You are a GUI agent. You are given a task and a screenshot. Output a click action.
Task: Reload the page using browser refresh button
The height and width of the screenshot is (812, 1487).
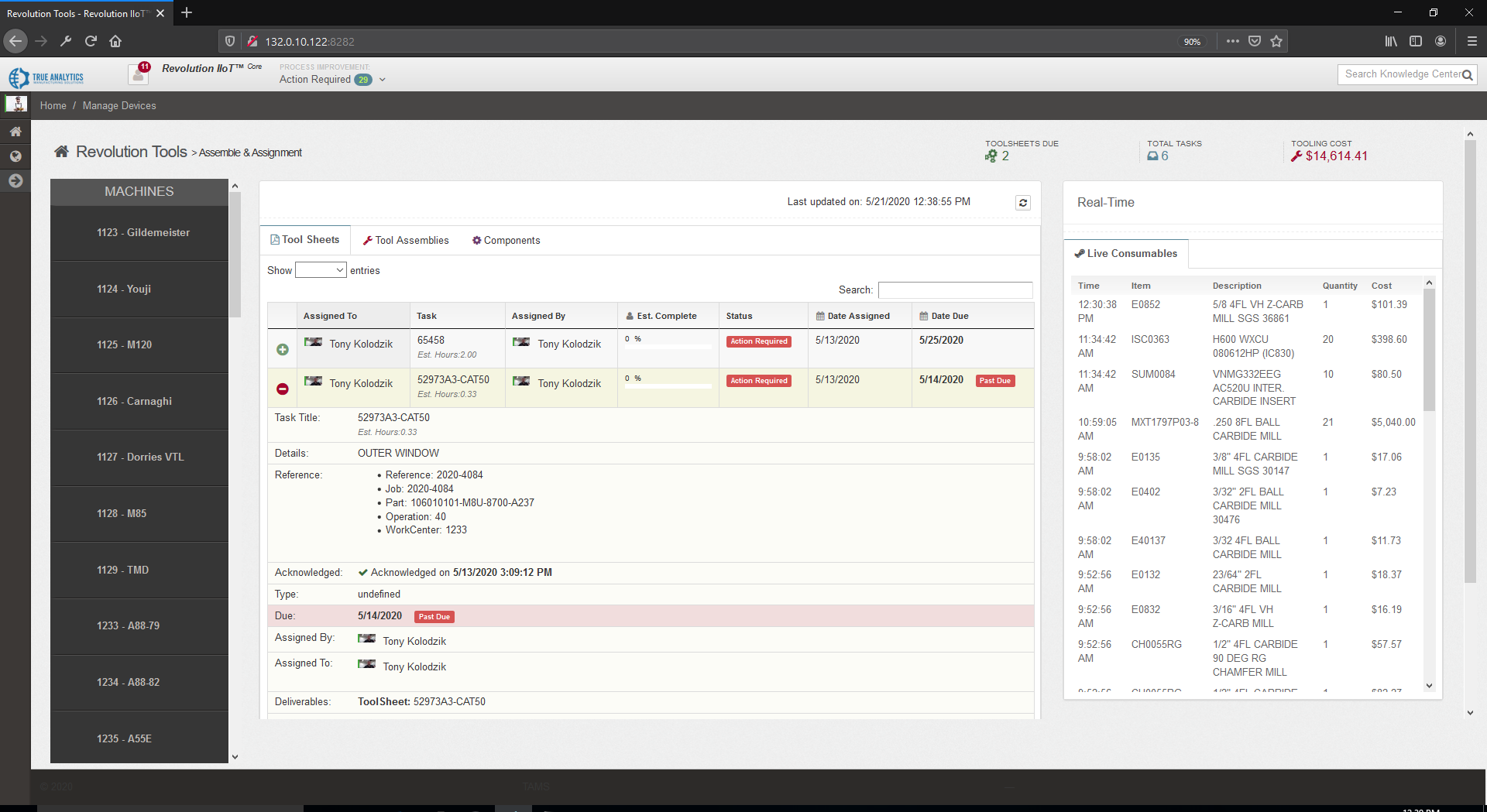(91, 42)
